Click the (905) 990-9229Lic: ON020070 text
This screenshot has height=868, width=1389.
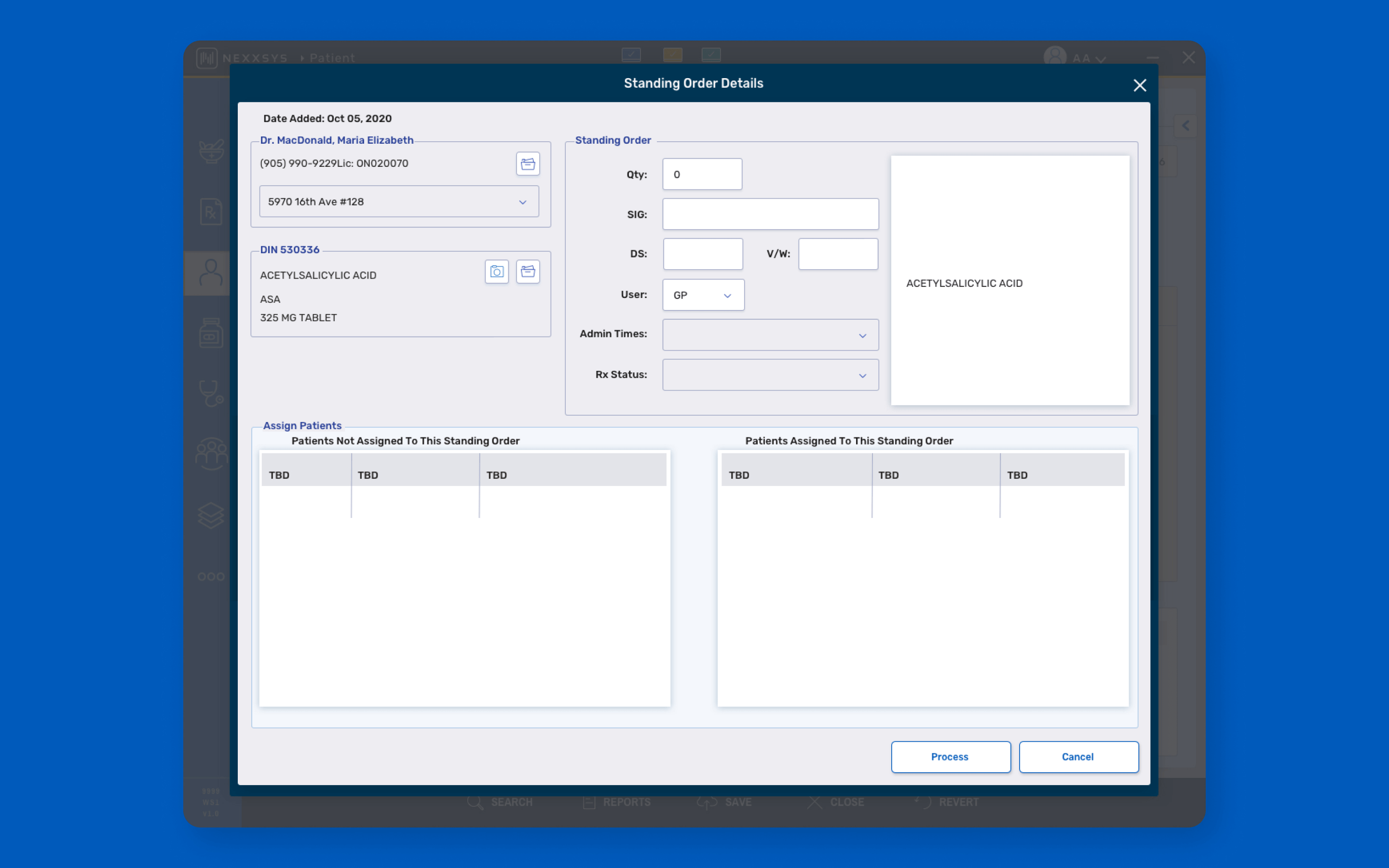(x=334, y=163)
